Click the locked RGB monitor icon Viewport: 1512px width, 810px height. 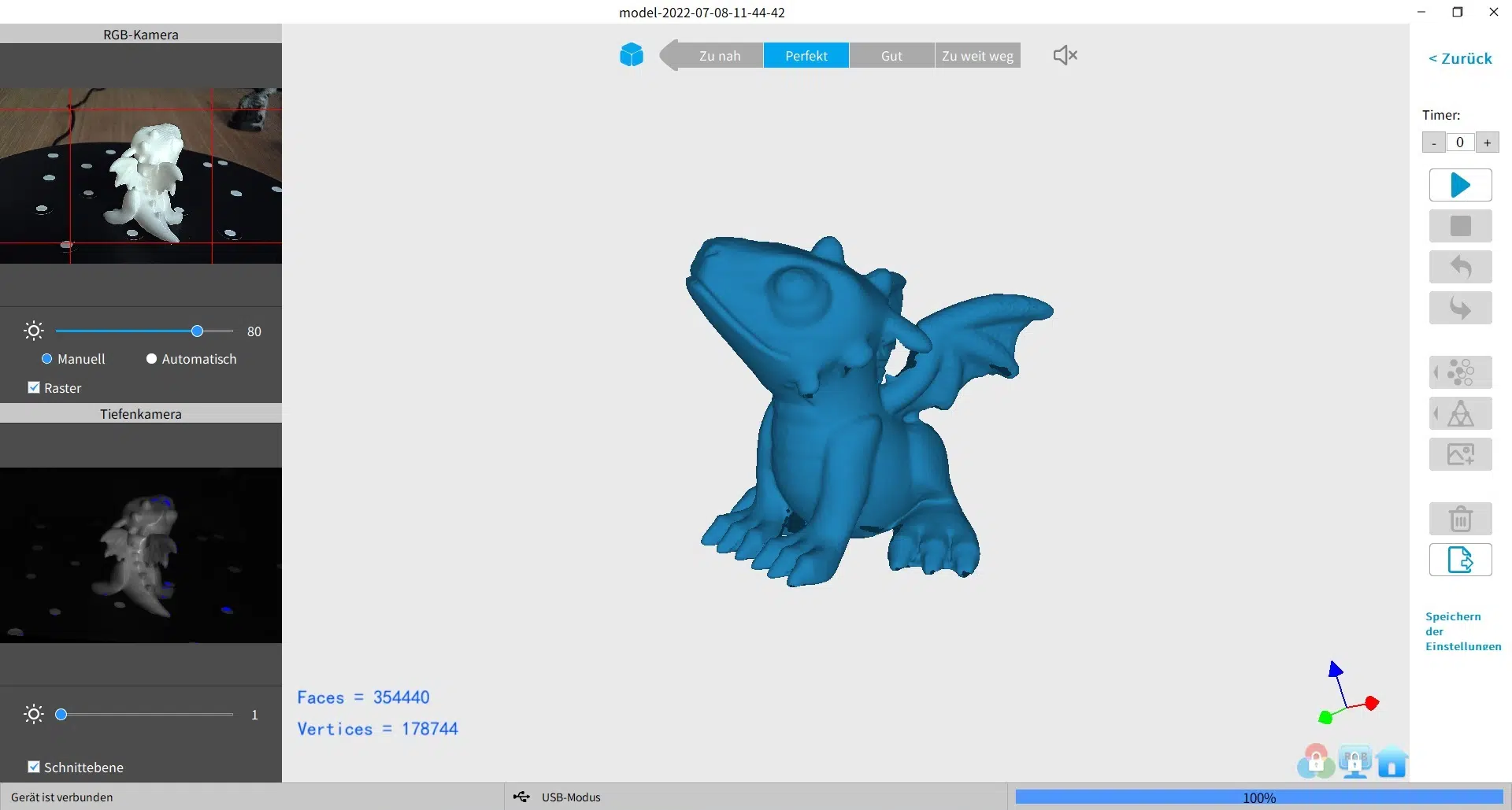coord(1354,761)
